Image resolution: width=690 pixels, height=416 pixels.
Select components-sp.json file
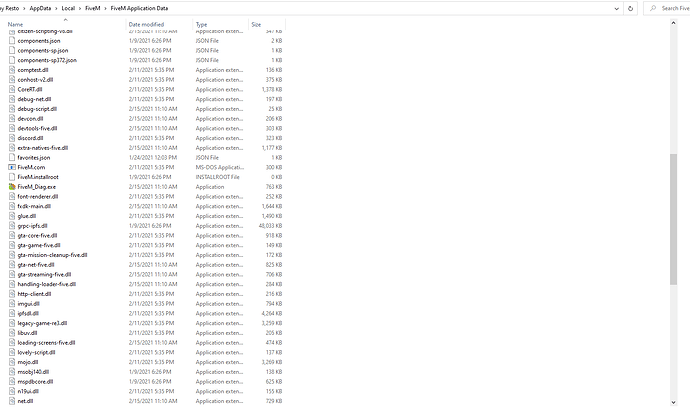pyautogui.click(x=43, y=51)
